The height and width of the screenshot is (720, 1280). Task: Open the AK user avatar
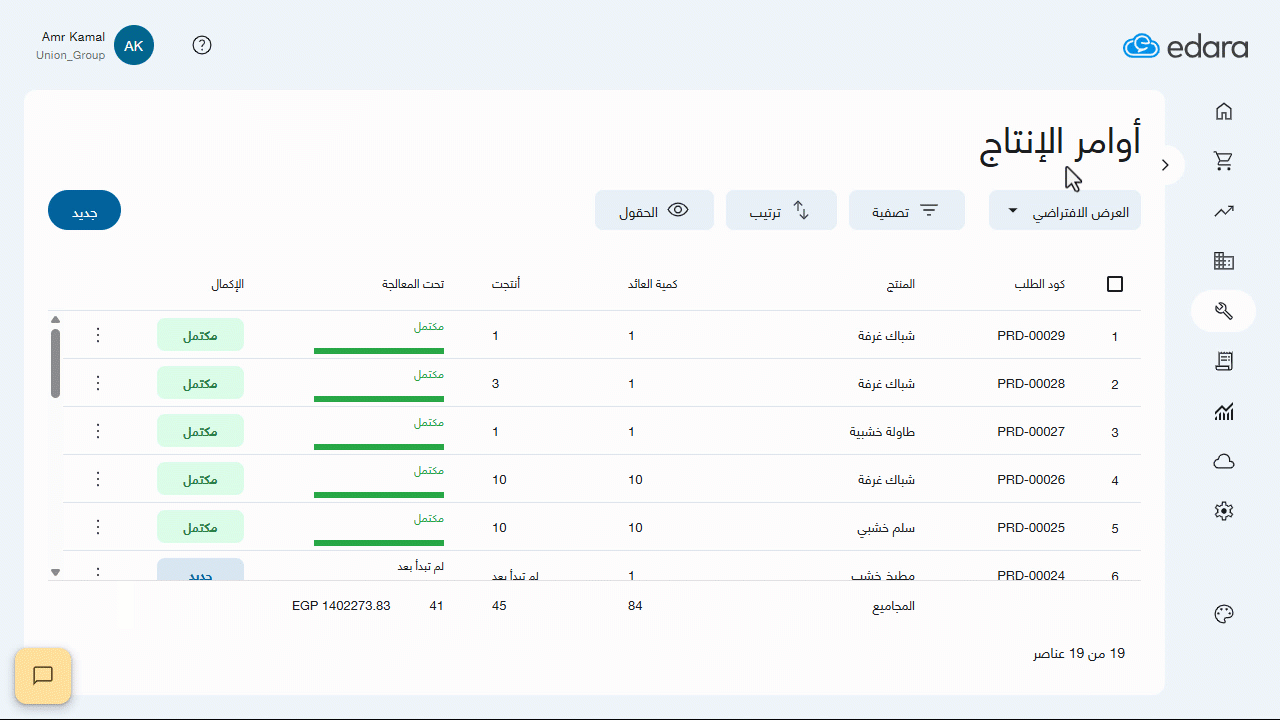pyautogui.click(x=134, y=45)
